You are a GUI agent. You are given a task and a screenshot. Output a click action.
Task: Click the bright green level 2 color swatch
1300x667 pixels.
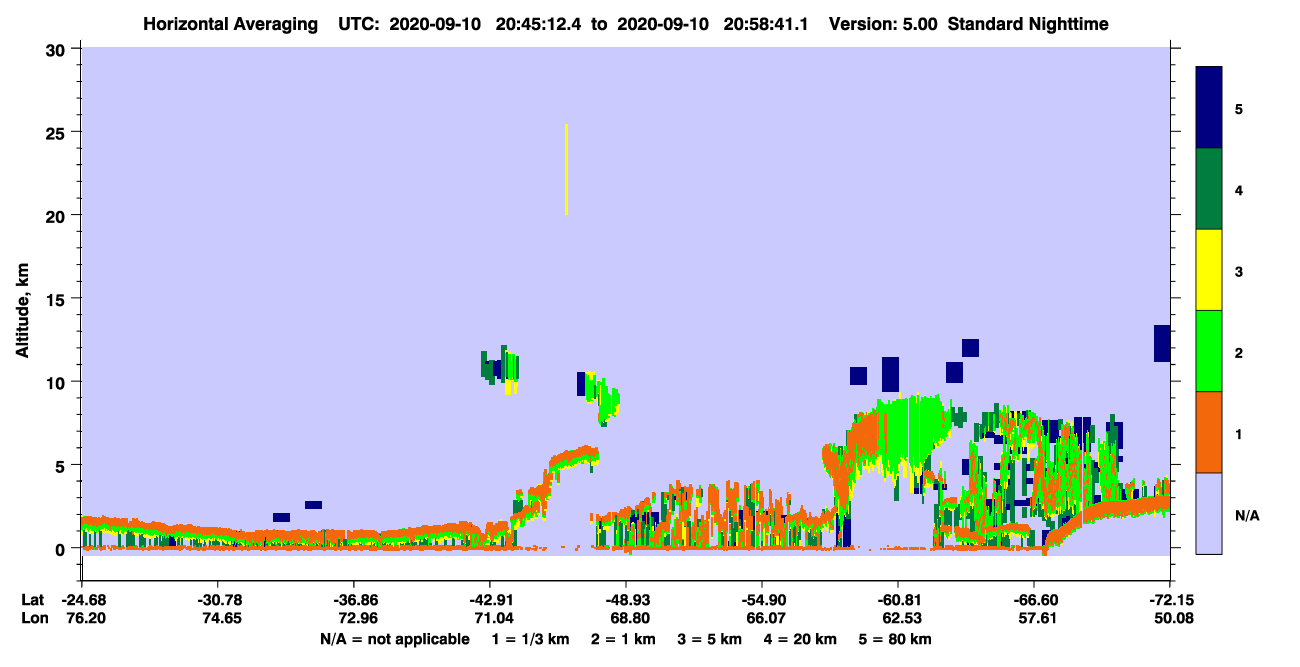point(1209,350)
